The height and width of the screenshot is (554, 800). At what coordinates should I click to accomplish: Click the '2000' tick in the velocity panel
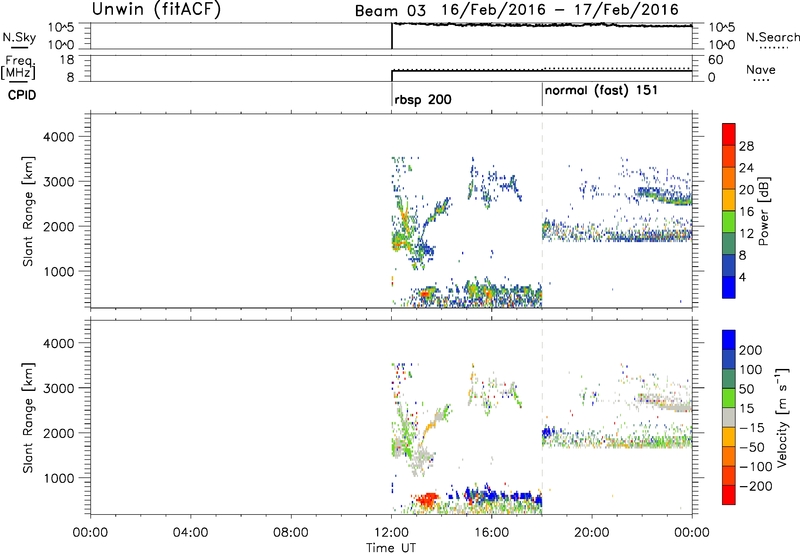click(x=59, y=433)
